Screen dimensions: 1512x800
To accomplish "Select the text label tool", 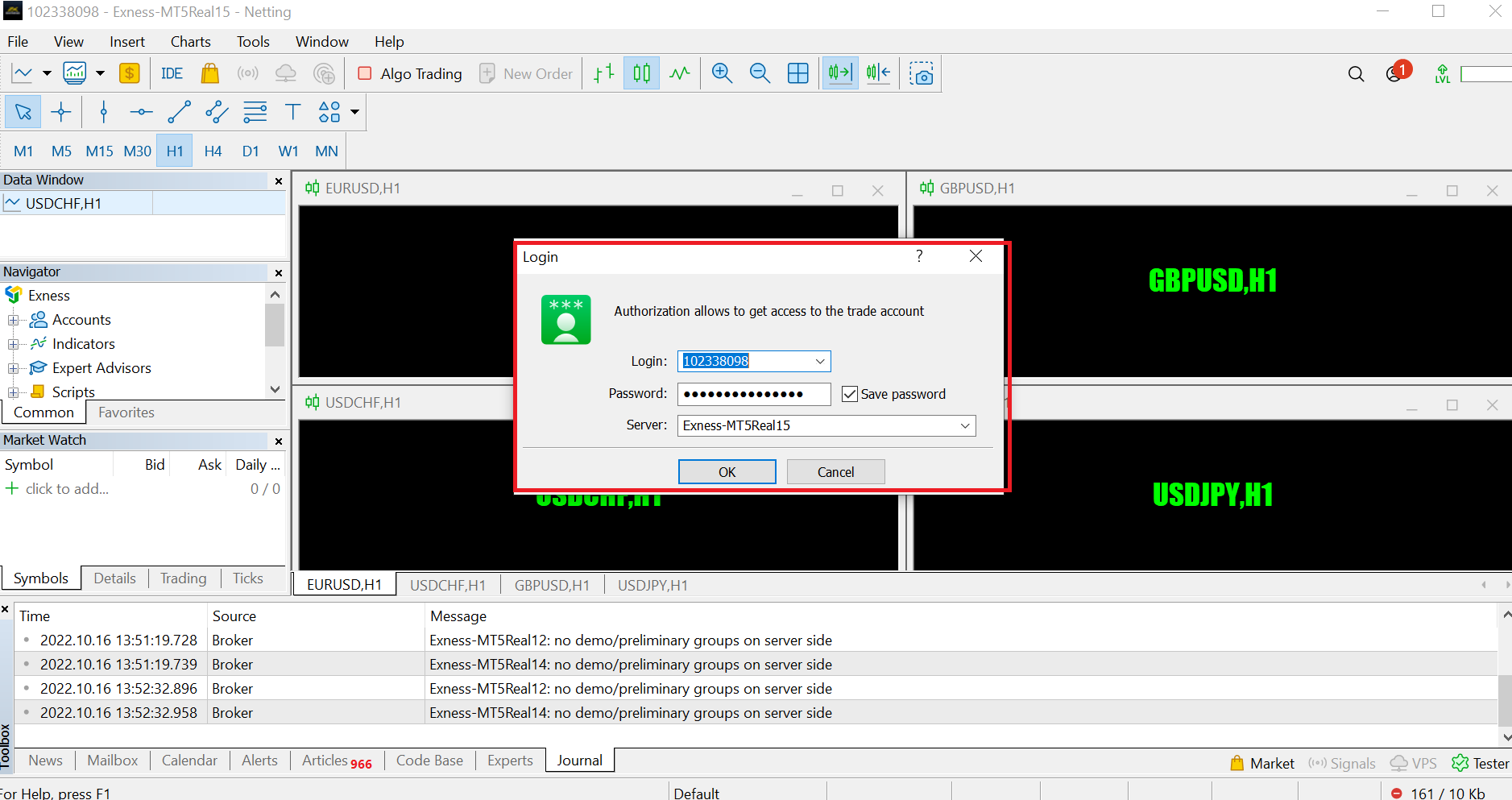I will (292, 112).
